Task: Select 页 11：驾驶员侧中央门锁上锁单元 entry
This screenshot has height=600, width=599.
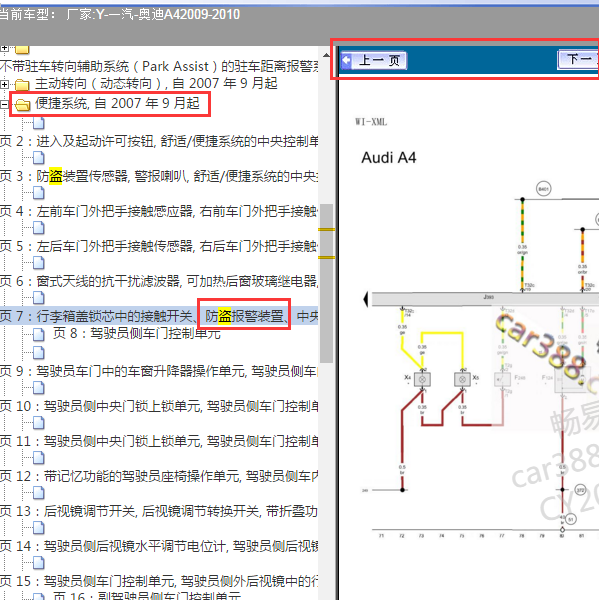Action: 159,441
